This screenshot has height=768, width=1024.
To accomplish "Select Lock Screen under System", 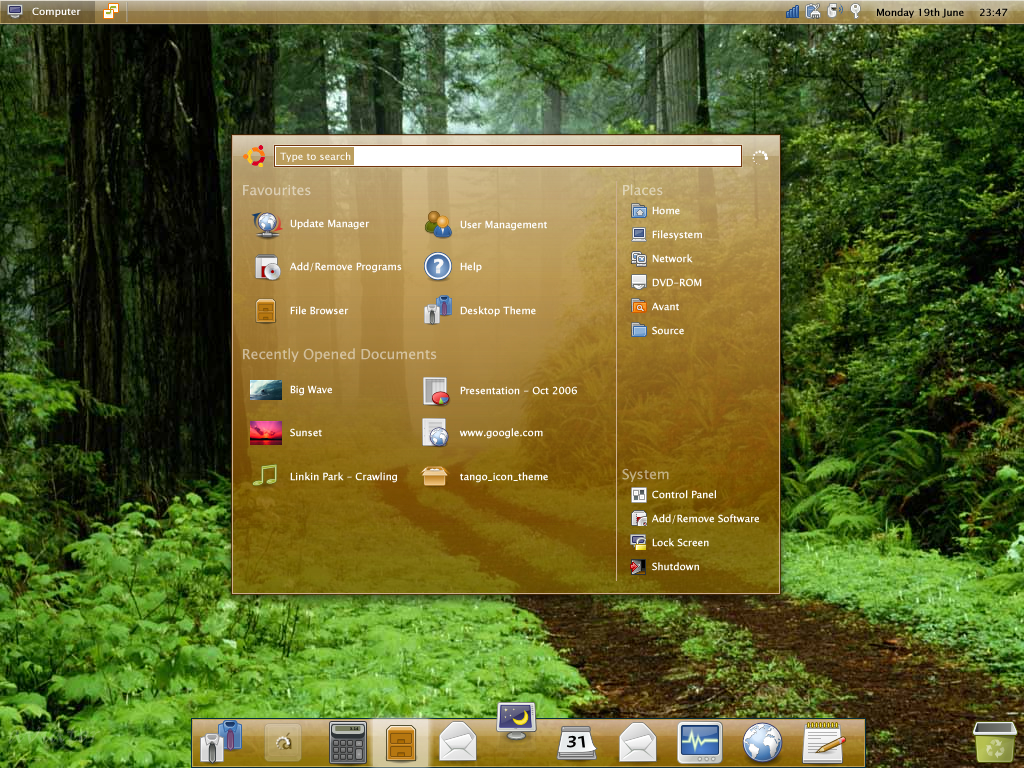I will pyautogui.click(x=669, y=543).
